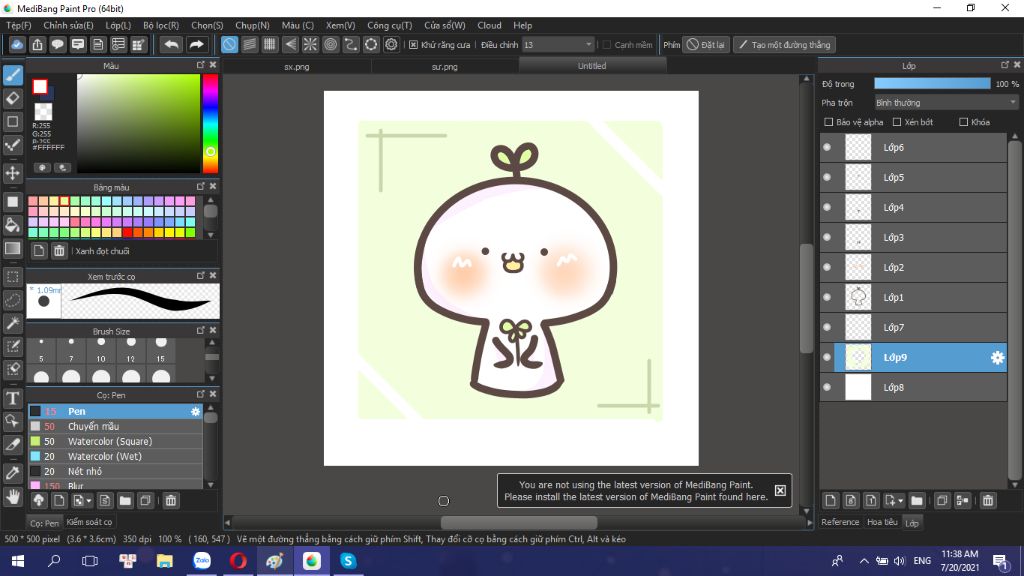1024x576 pixels.
Task: Open settings gear for layer Lớp9
Action: click(997, 357)
